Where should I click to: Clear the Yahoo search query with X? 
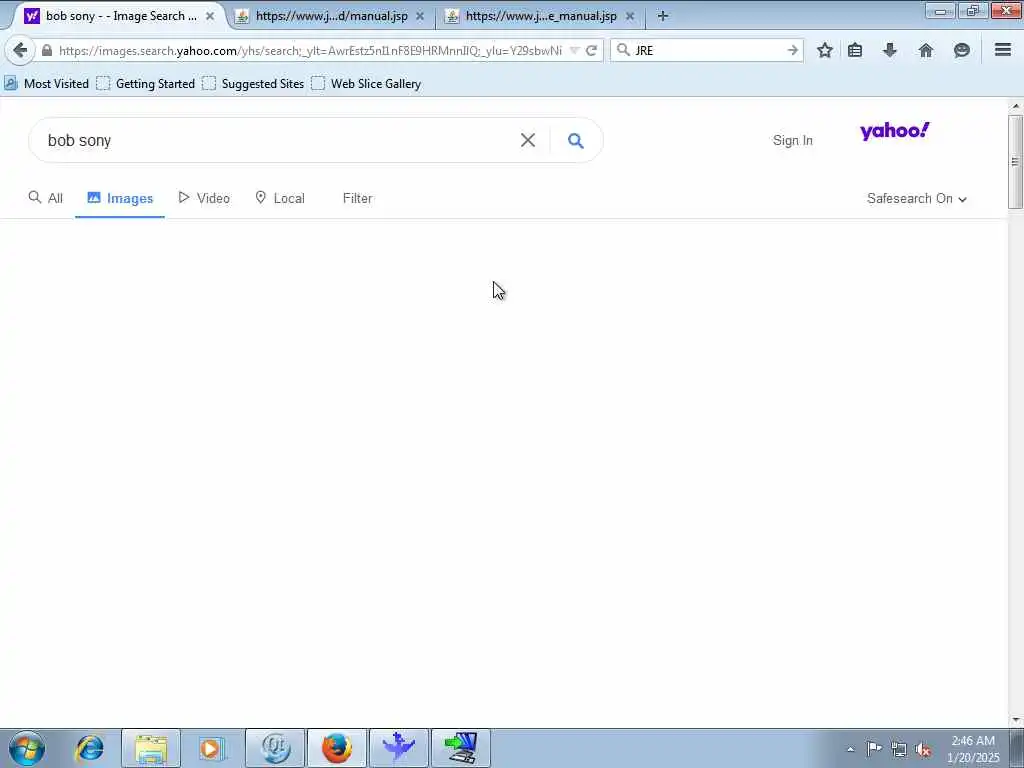[528, 140]
